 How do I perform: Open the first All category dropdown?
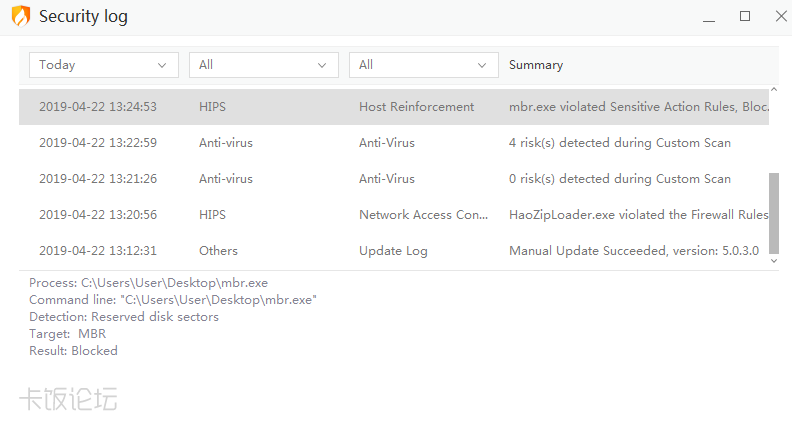tap(264, 65)
